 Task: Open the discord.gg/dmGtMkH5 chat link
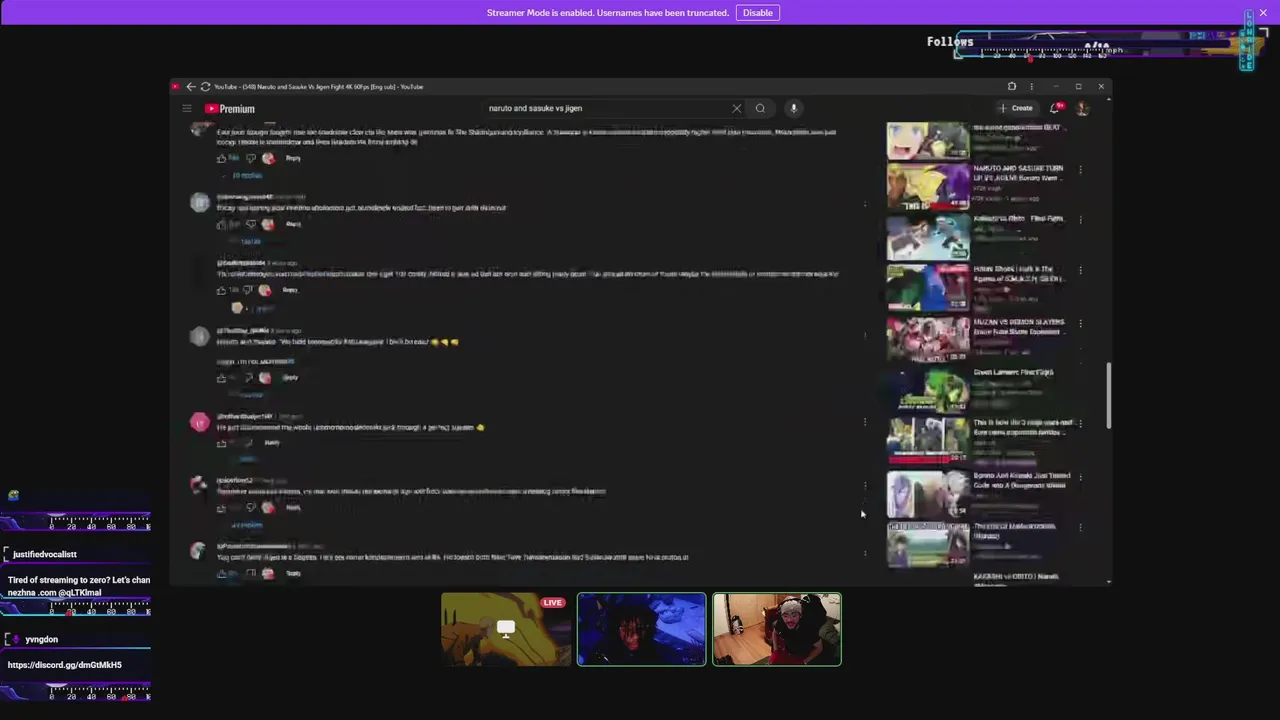point(65,665)
